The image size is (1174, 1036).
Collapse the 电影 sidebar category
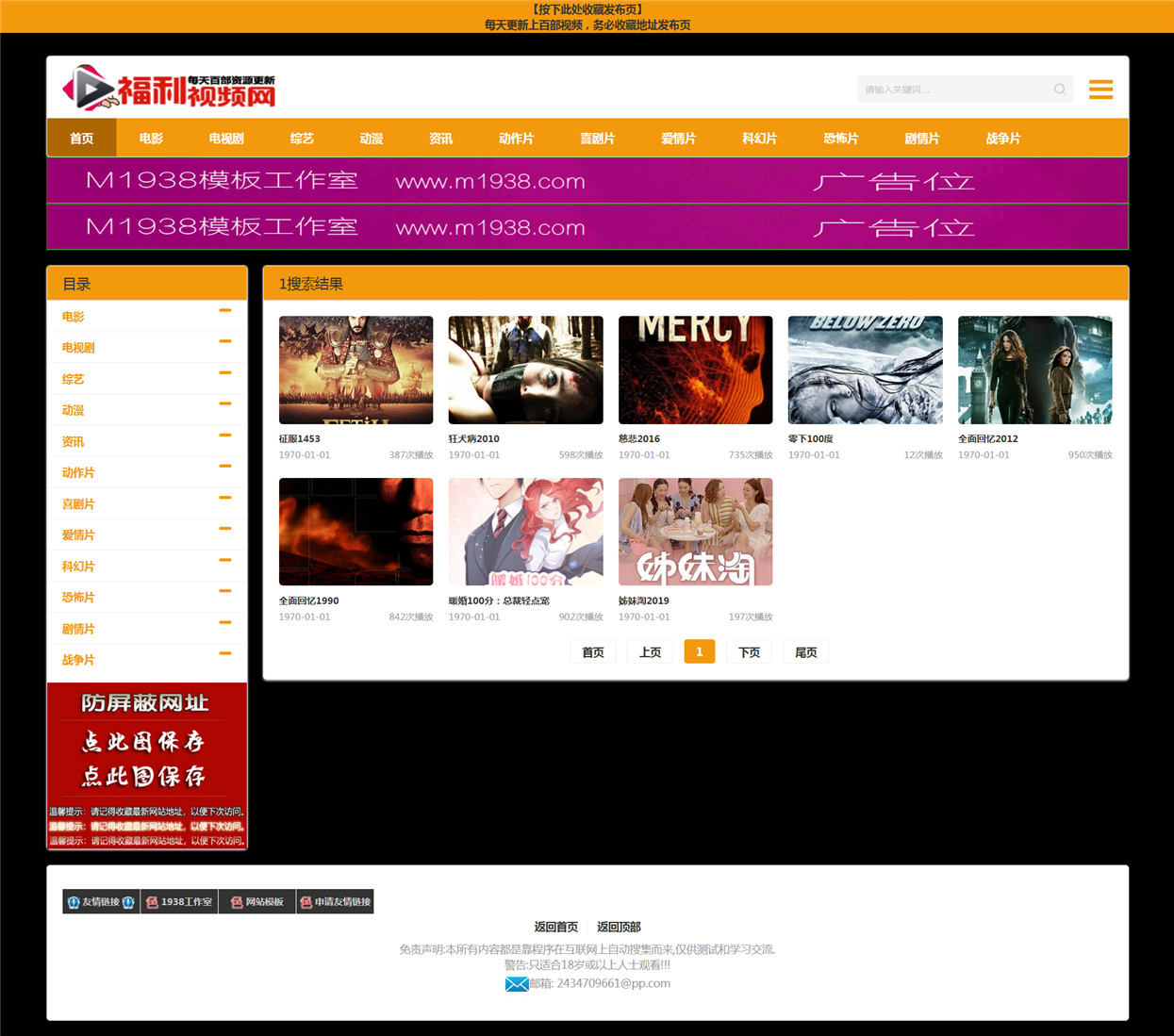coord(225,310)
